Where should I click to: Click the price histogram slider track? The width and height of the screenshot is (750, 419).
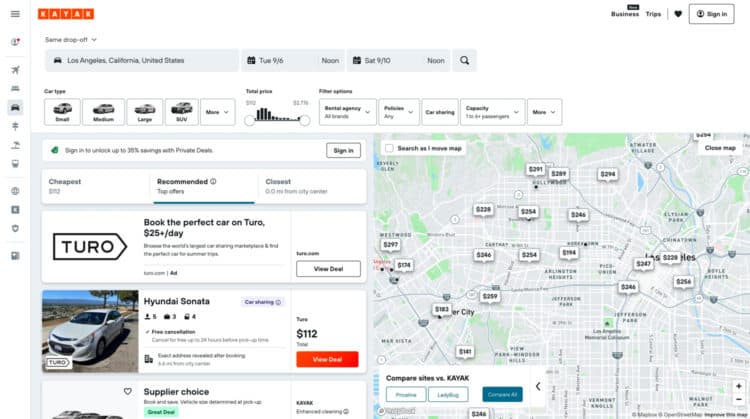coord(277,120)
